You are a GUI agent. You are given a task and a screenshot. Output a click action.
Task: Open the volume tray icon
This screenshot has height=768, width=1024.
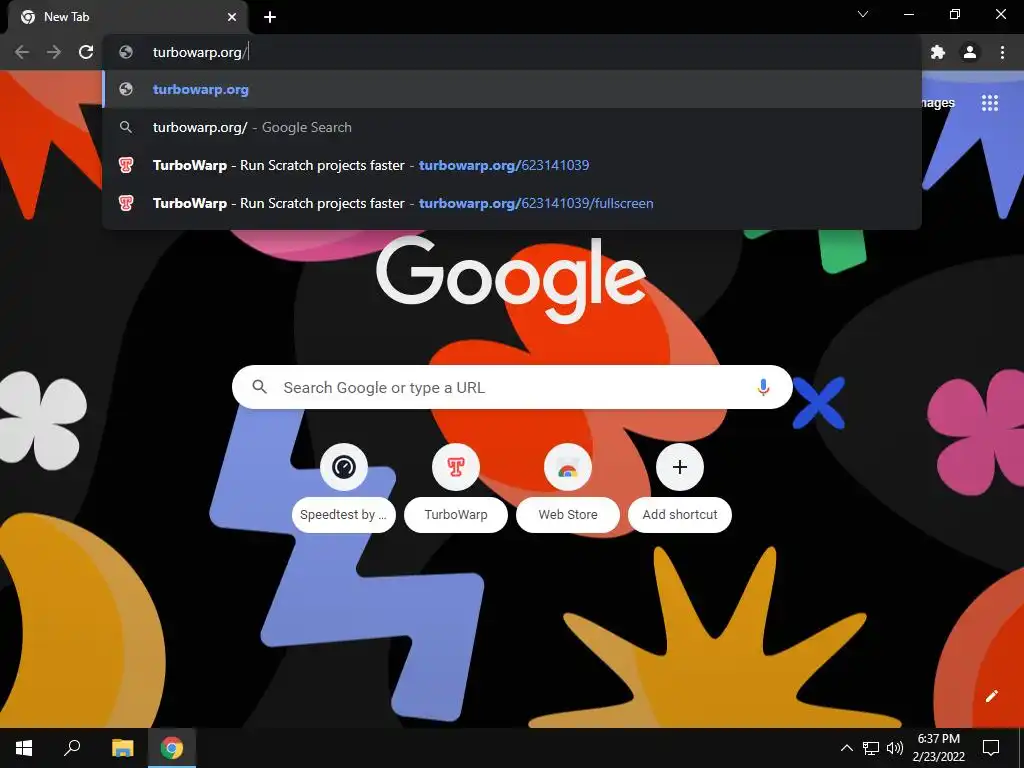[x=895, y=748]
